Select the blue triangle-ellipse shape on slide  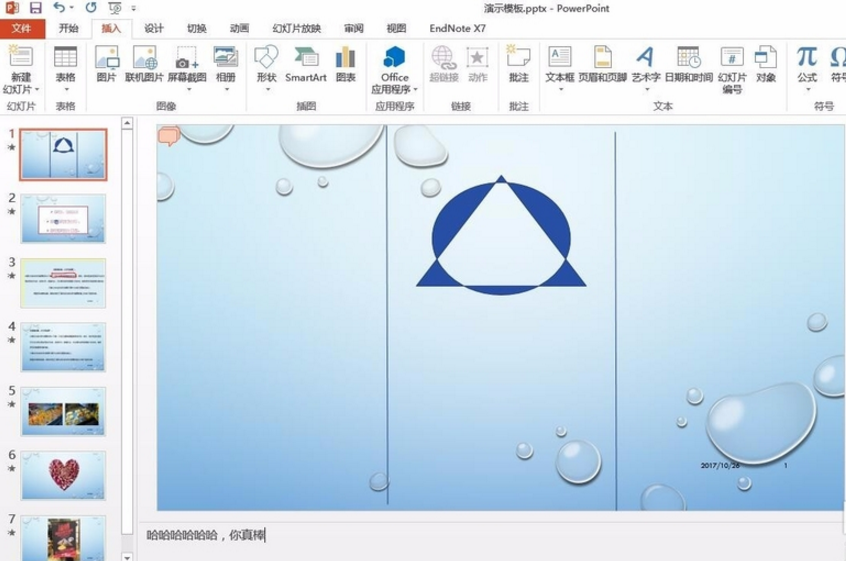[x=501, y=236]
